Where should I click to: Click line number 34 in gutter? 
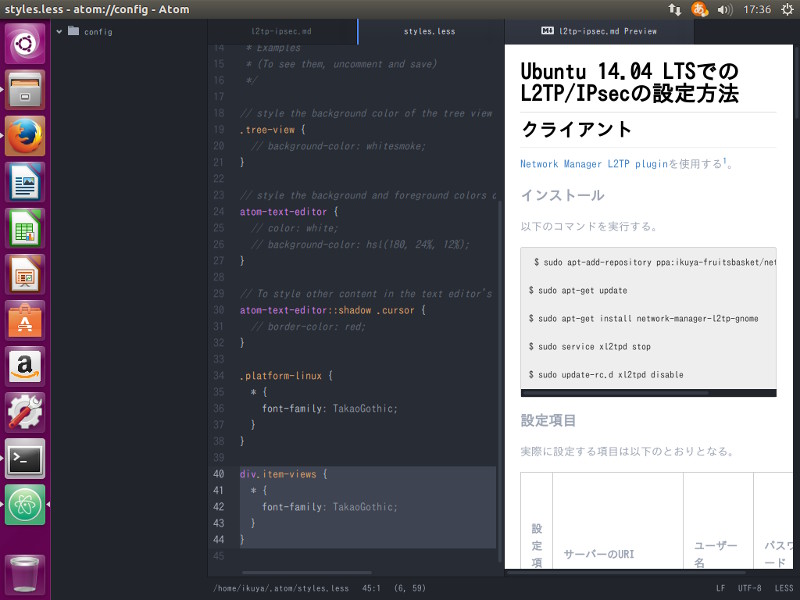[x=219, y=376]
